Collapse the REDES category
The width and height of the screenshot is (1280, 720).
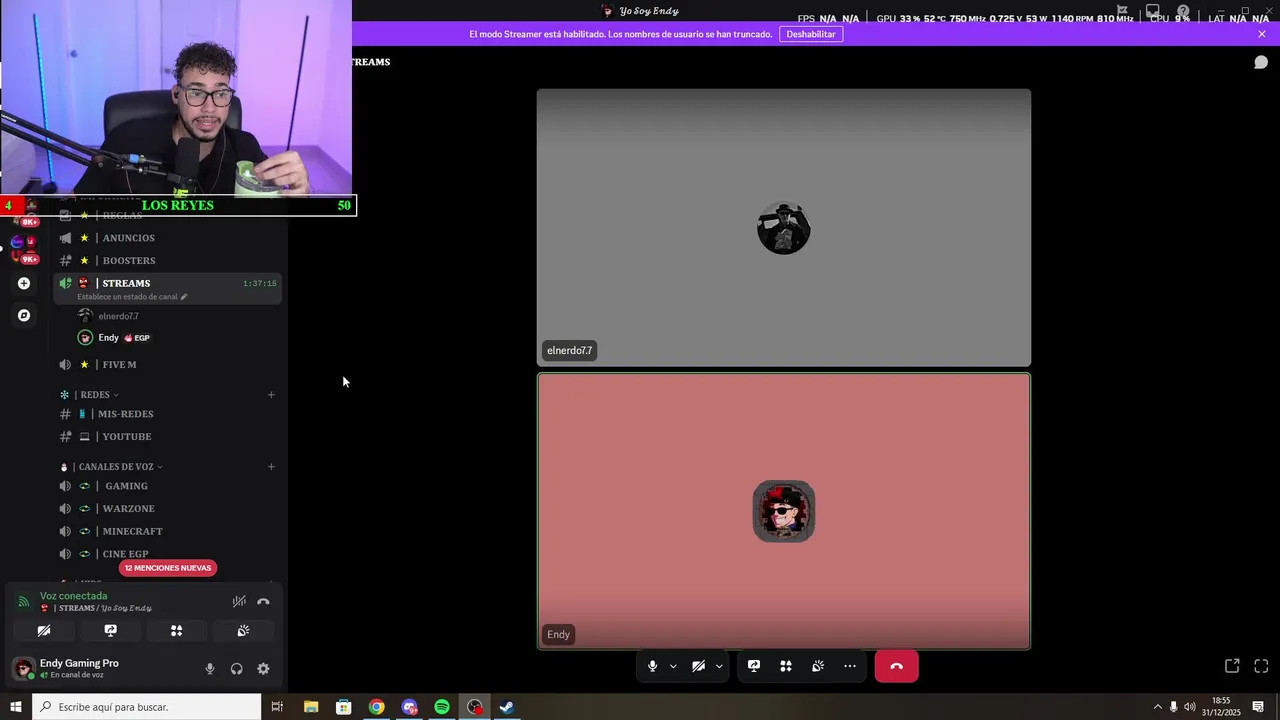click(96, 395)
